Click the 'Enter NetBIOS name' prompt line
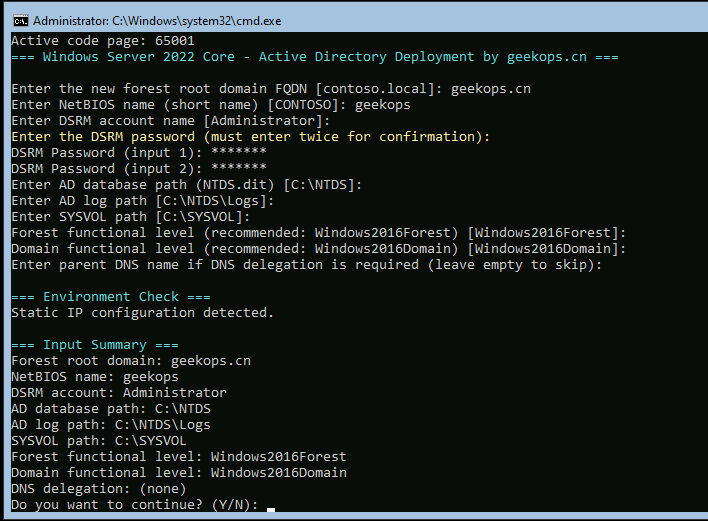 click(x=211, y=105)
